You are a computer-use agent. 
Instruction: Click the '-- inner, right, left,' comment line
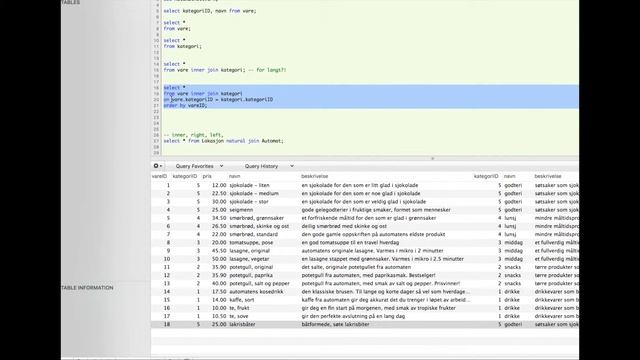click(193, 135)
